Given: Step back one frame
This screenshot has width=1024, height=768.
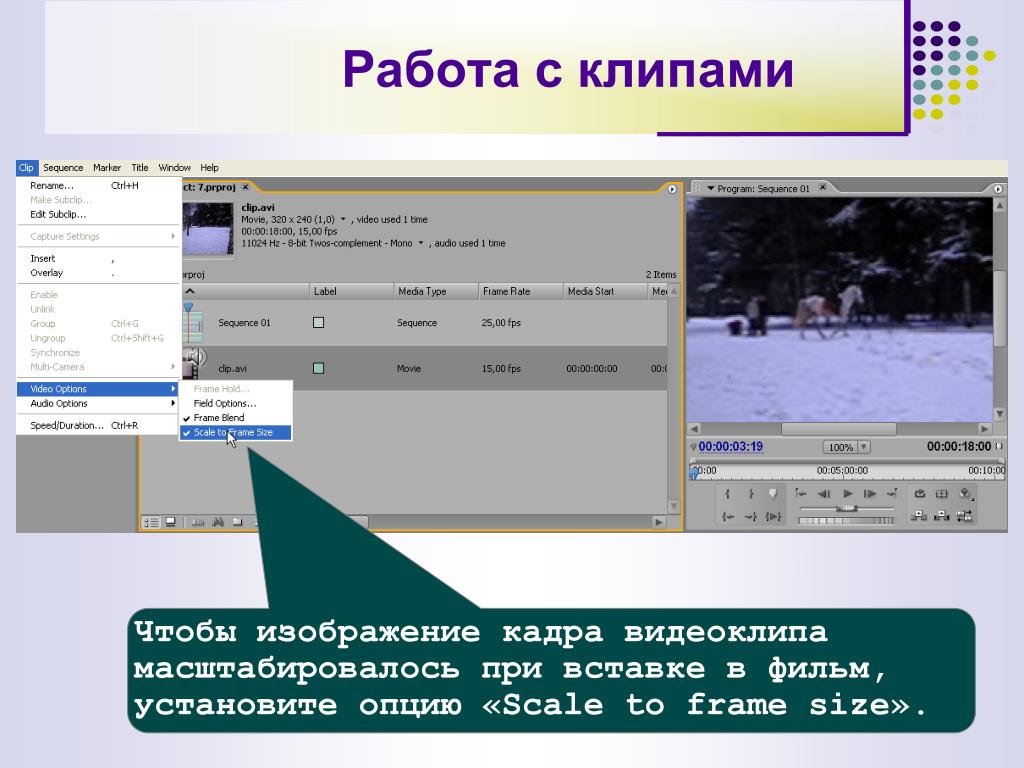Looking at the screenshot, I should coord(824,494).
